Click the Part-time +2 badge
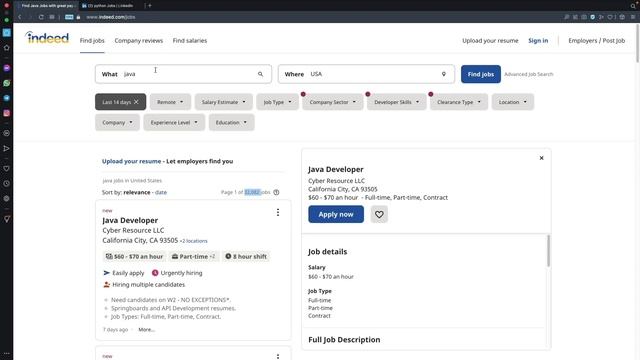 [x=194, y=256]
